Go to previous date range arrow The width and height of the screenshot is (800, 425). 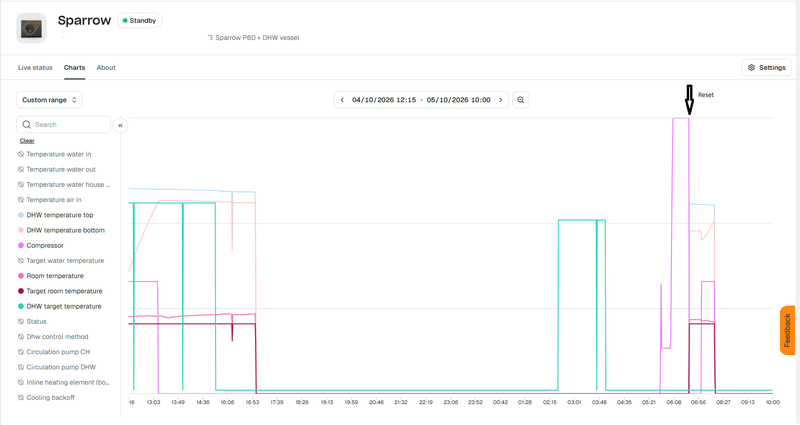(x=342, y=100)
